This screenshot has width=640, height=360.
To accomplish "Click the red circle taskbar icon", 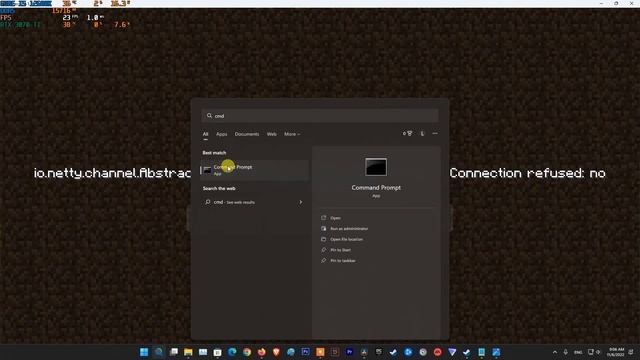I will point(438,352).
